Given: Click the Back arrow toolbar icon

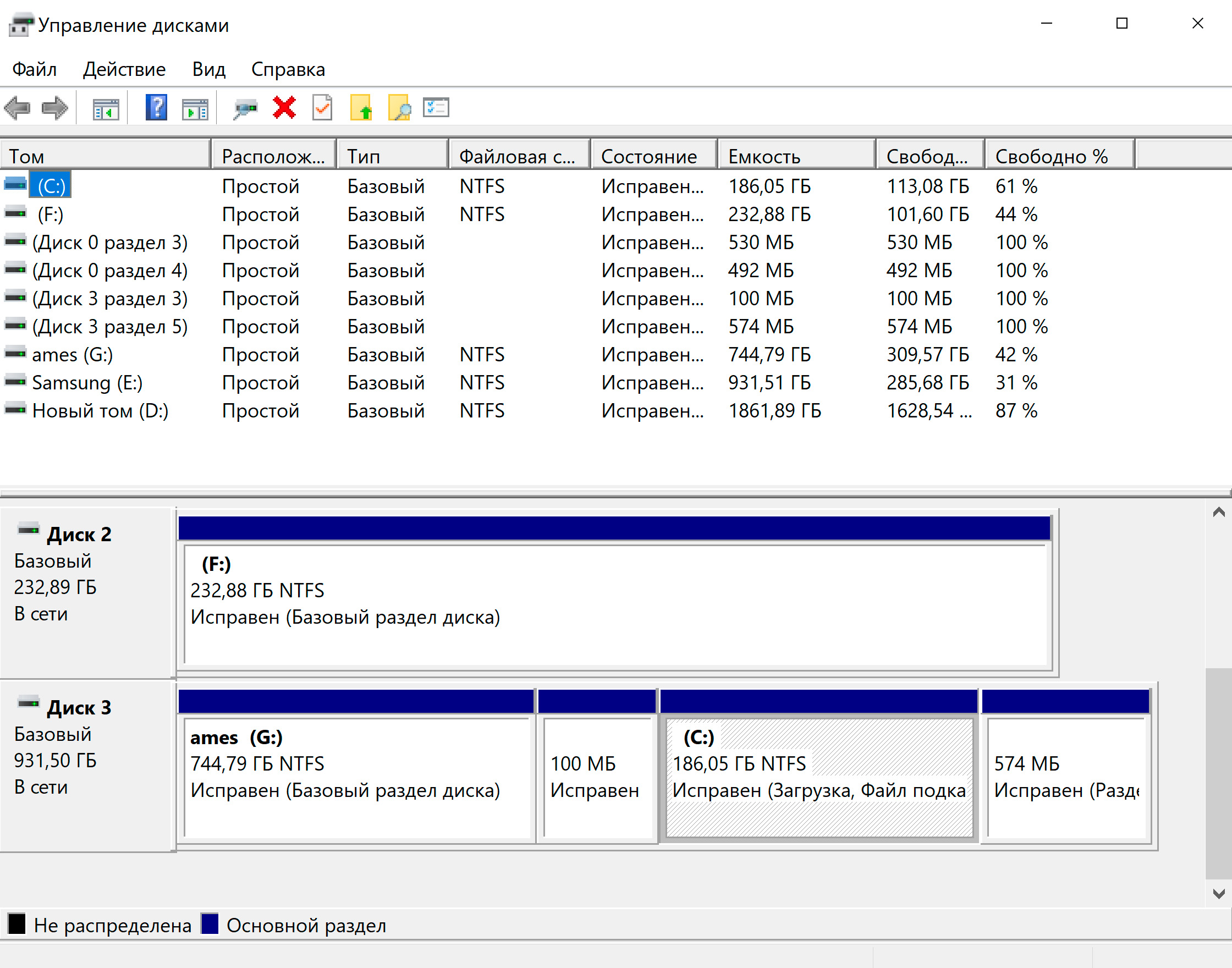Looking at the screenshot, I should (17, 108).
